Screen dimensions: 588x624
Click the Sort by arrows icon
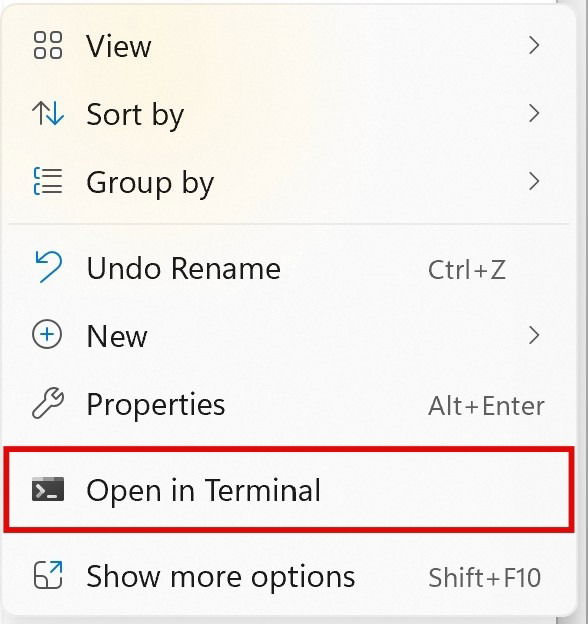[48, 113]
